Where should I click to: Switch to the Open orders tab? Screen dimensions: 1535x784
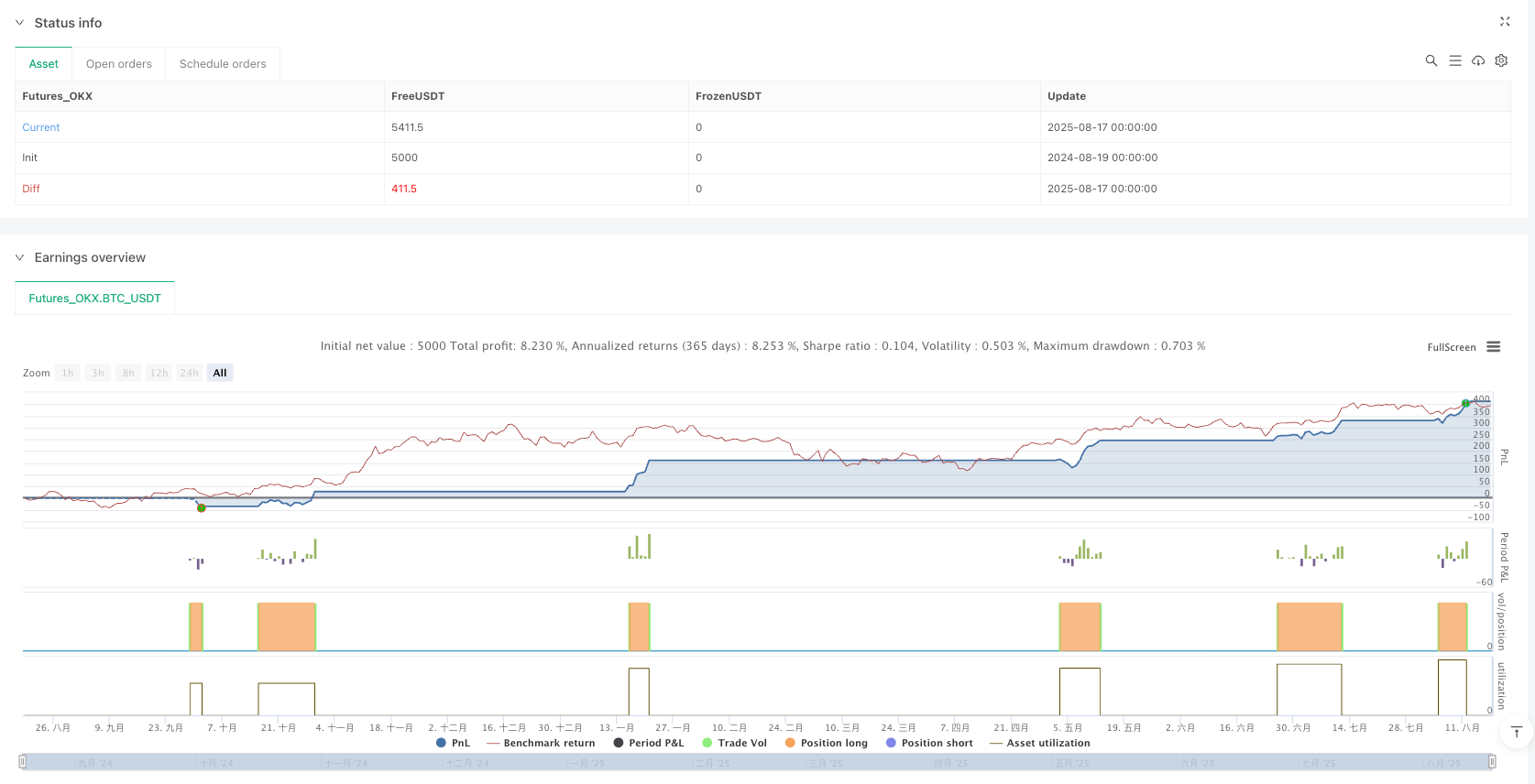pos(119,64)
